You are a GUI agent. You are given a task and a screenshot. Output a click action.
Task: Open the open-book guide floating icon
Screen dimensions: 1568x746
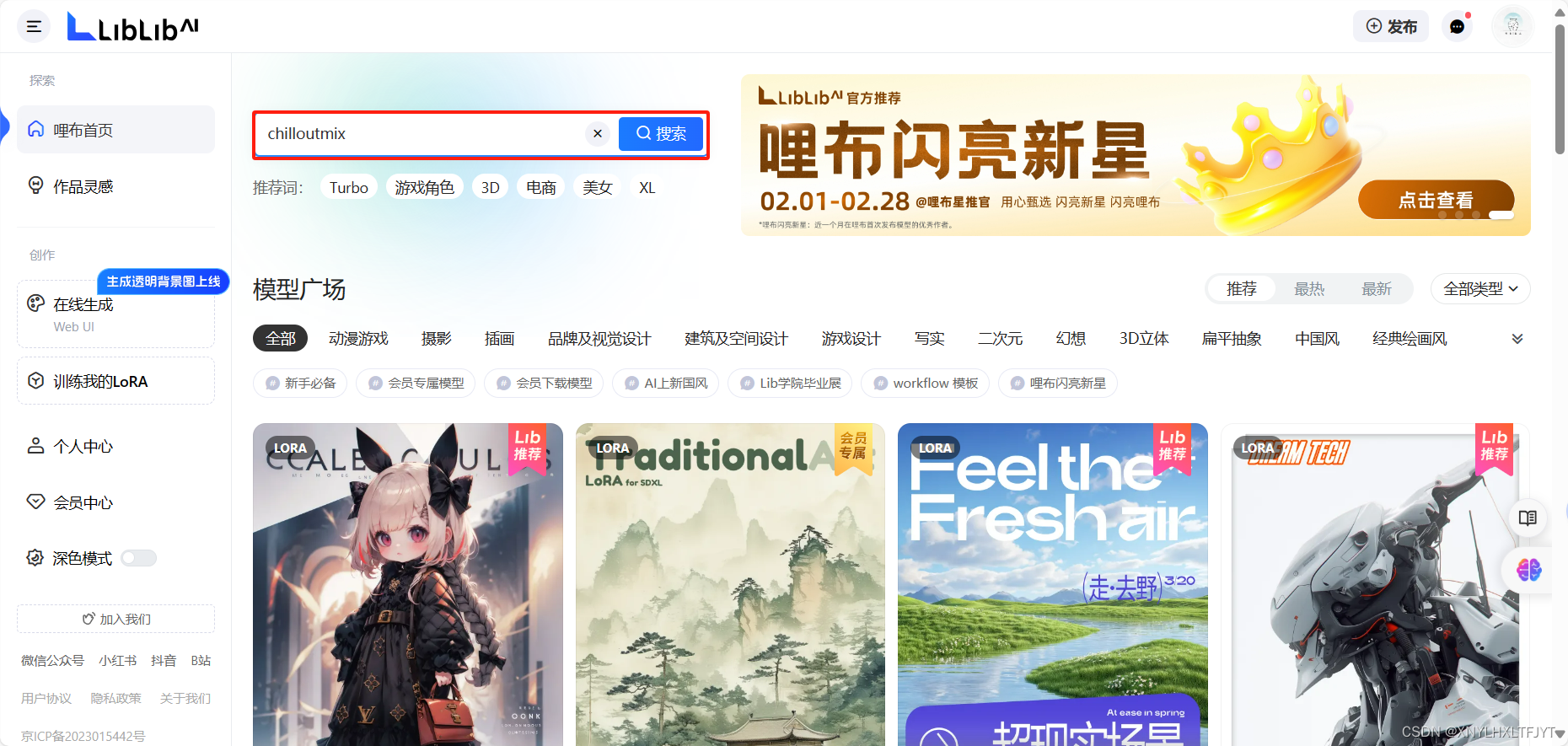(1528, 518)
